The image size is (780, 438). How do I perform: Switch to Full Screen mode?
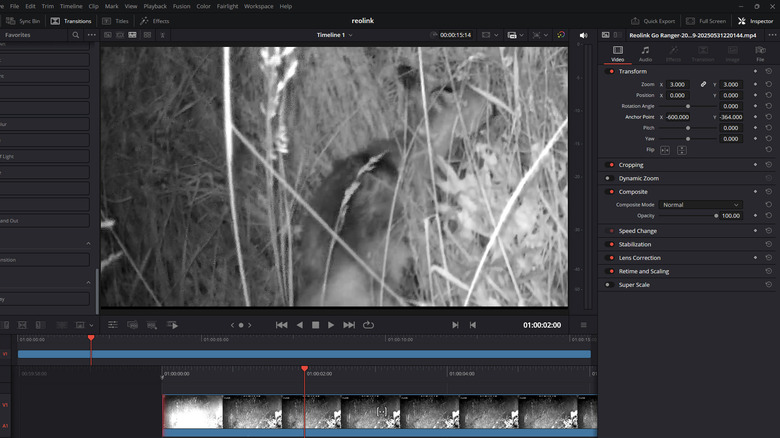706,21
